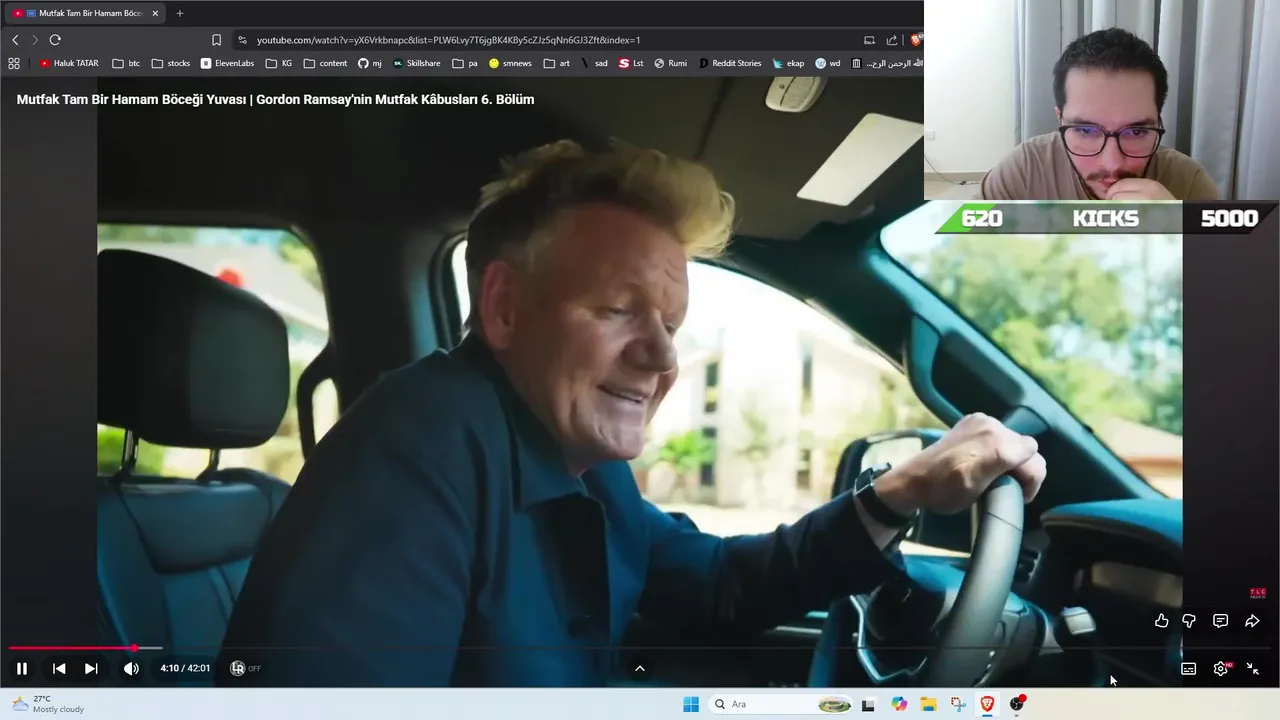The width and height of the screenshot is (1280, 720).
Task: Expand the content bookmark folder
Action: 325,63
